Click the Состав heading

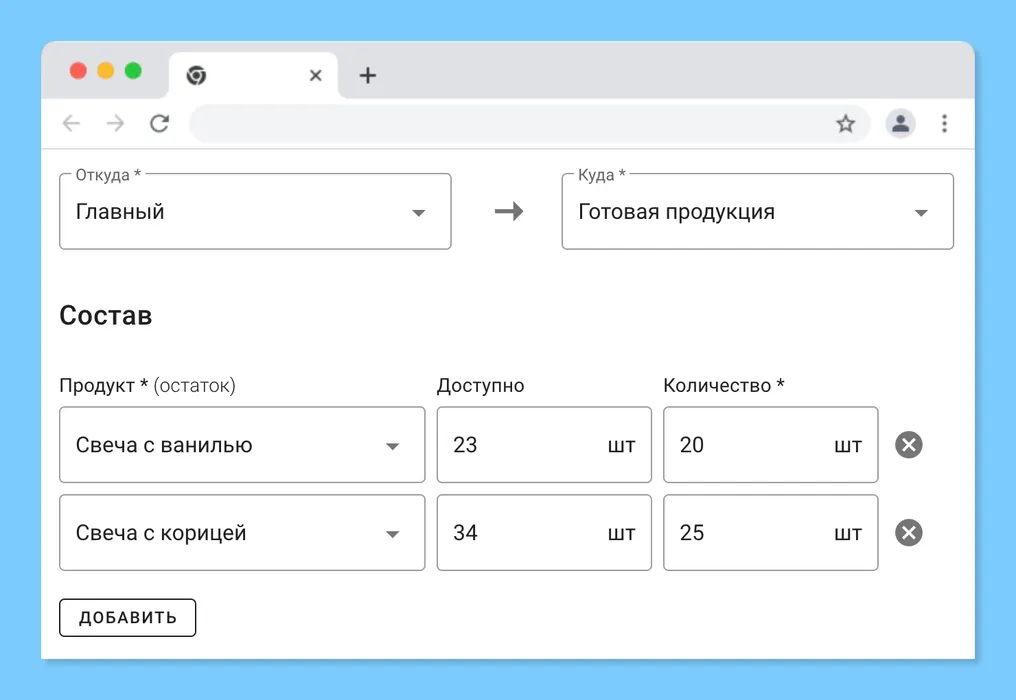[106, 316]
